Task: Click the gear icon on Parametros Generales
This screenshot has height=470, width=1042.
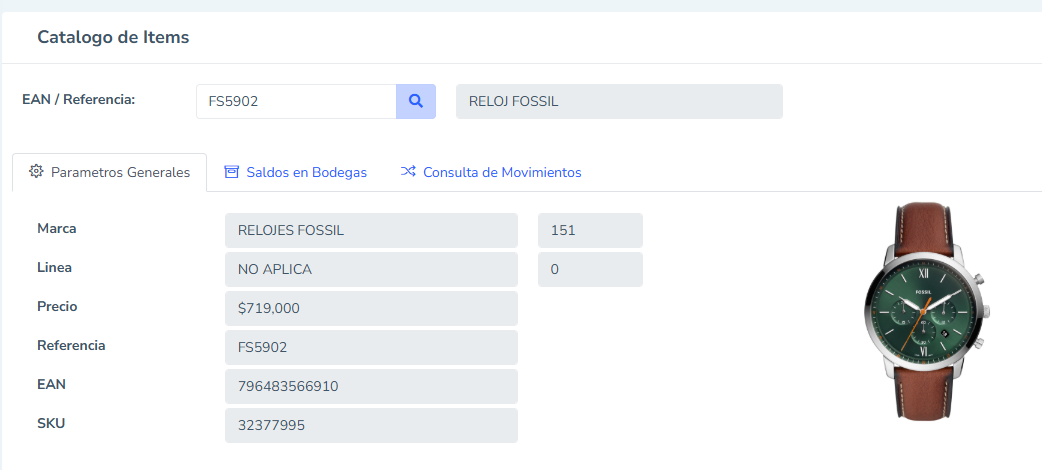Action: point(36,172)
